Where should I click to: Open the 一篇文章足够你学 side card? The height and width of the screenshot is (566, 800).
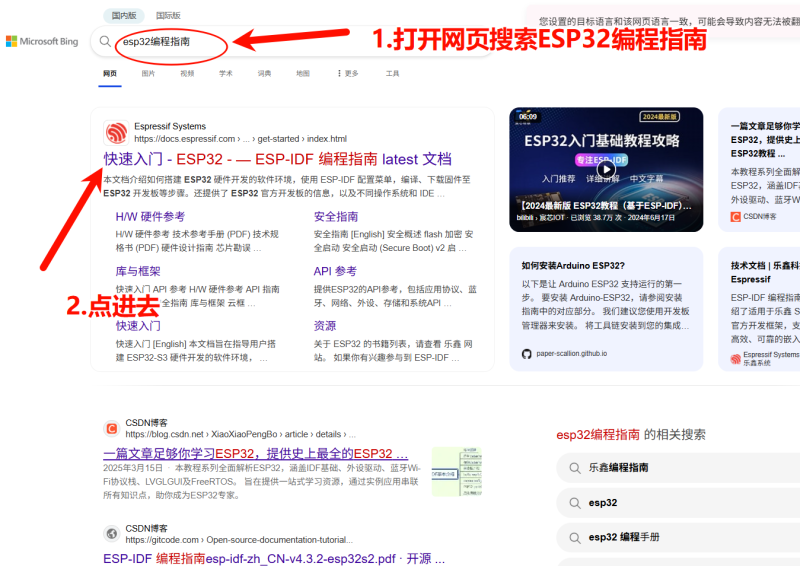[x=759, y=169]
